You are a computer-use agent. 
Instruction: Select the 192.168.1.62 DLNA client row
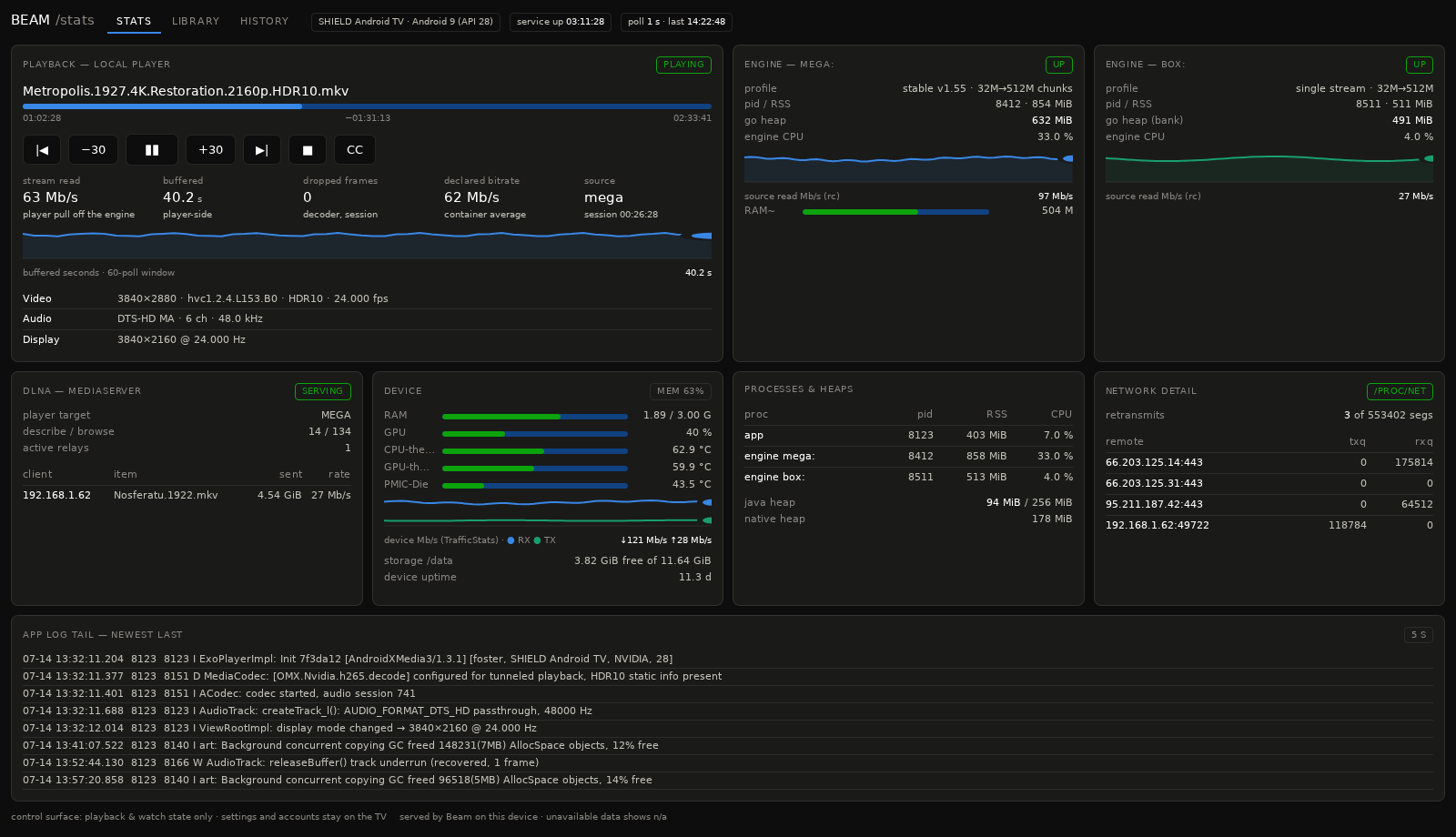187,495
